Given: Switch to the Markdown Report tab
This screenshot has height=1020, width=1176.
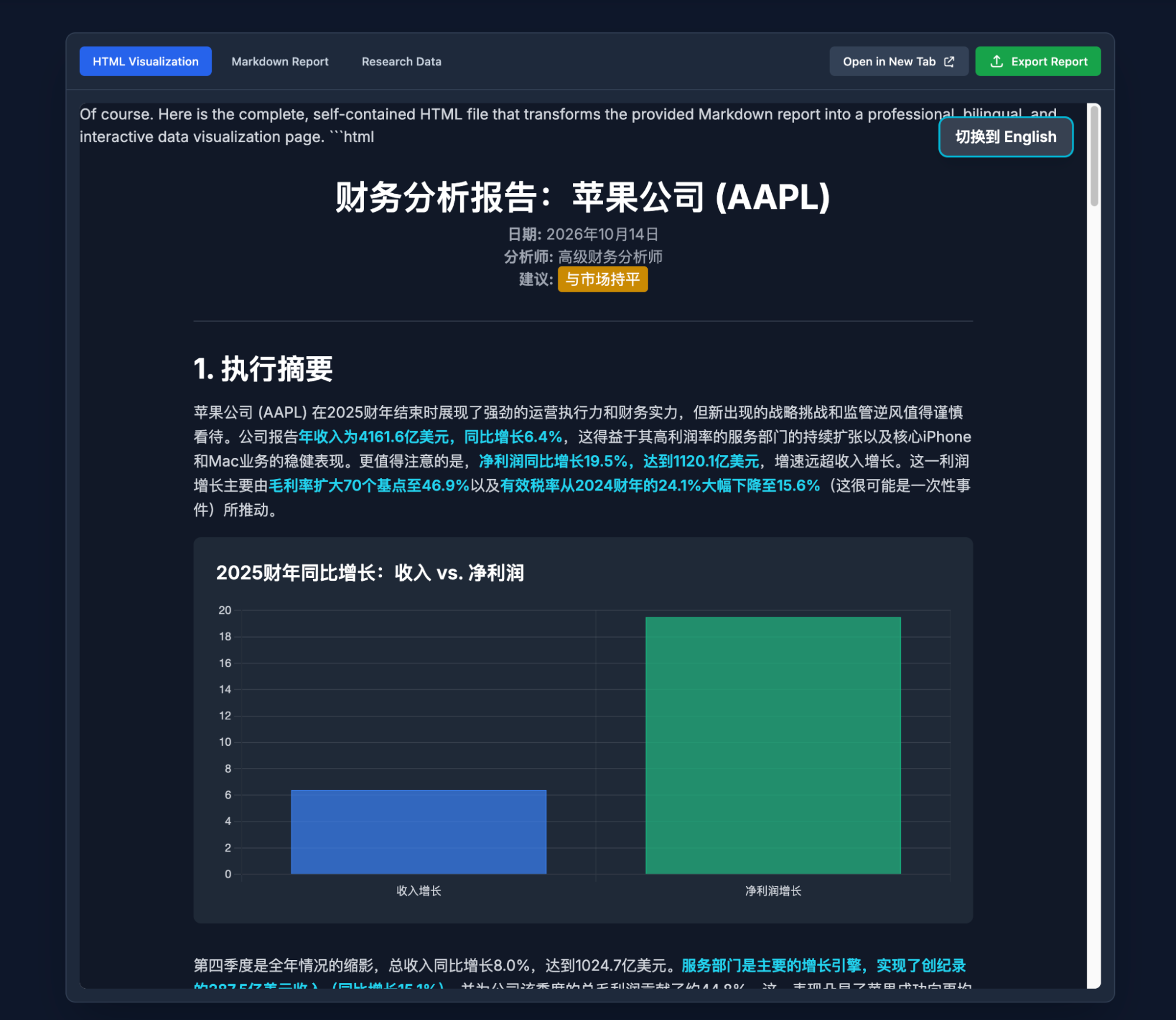Looking at the screenshot, I should tap(280, 61).
